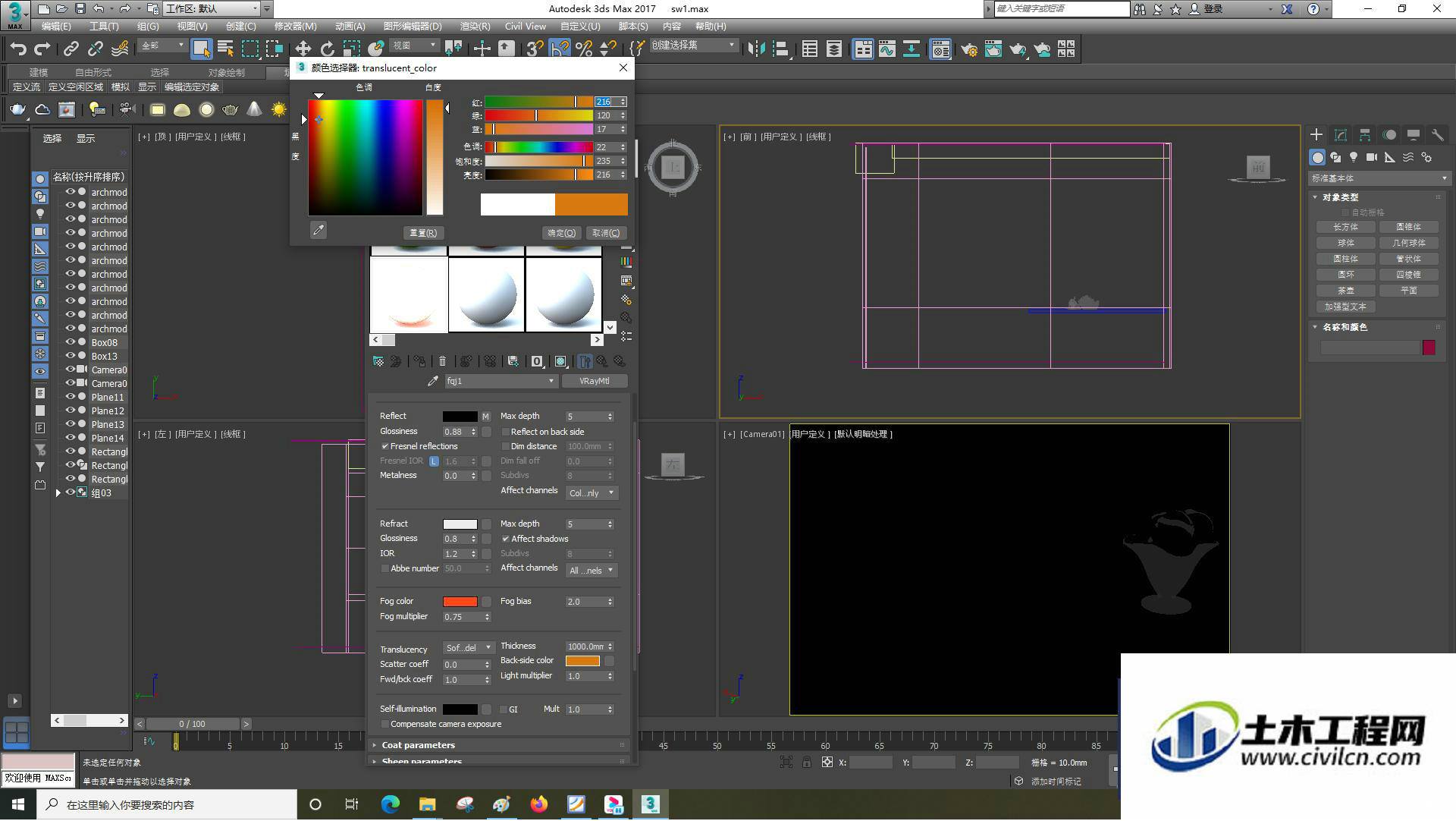
Task: Click 重置(R) in color selector
Action: (423, 233)
